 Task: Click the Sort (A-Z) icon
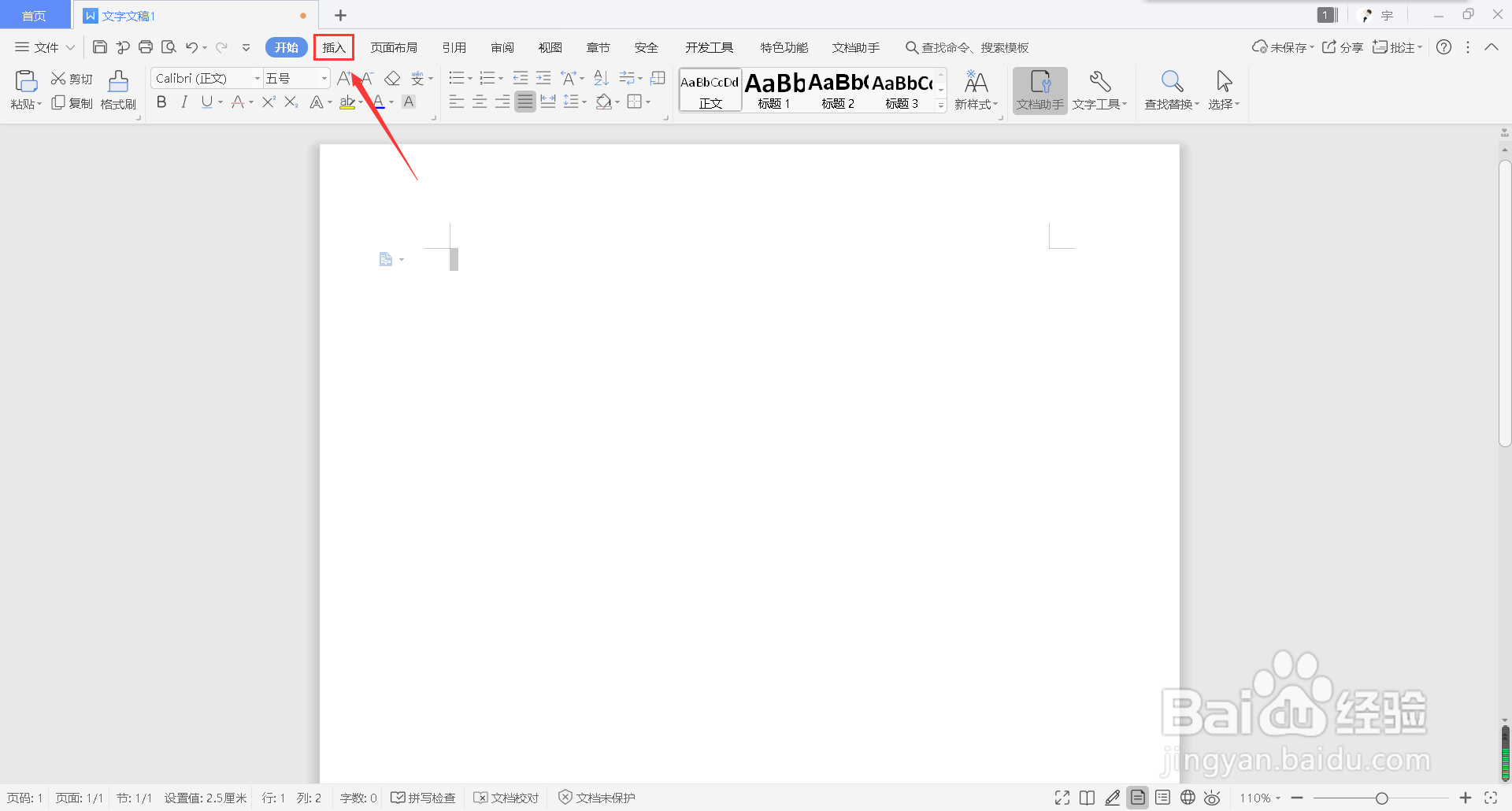point(601,78)
